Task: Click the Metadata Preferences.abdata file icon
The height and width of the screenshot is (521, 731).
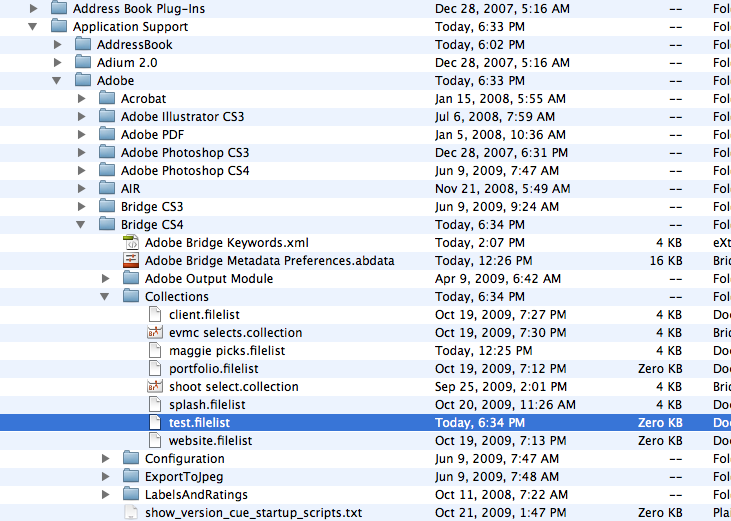Action: pos(131,260)
